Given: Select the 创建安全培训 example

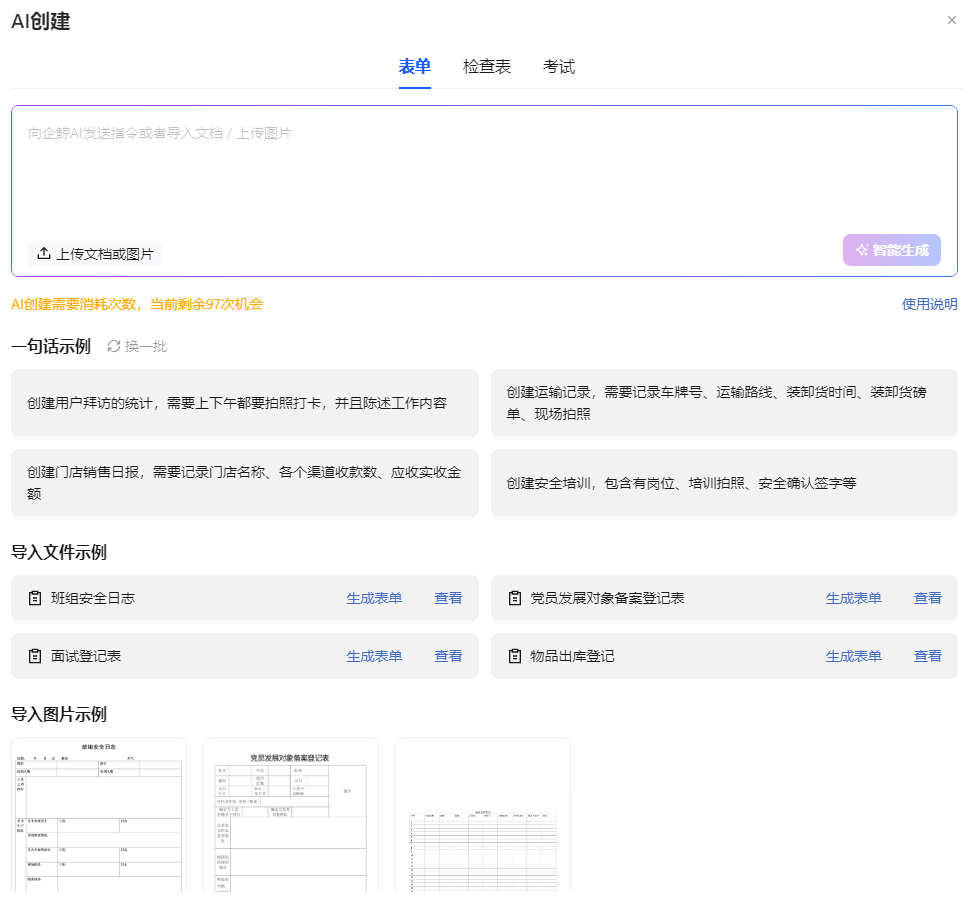Looking at the screenshot, I should (x=724, y=483).
